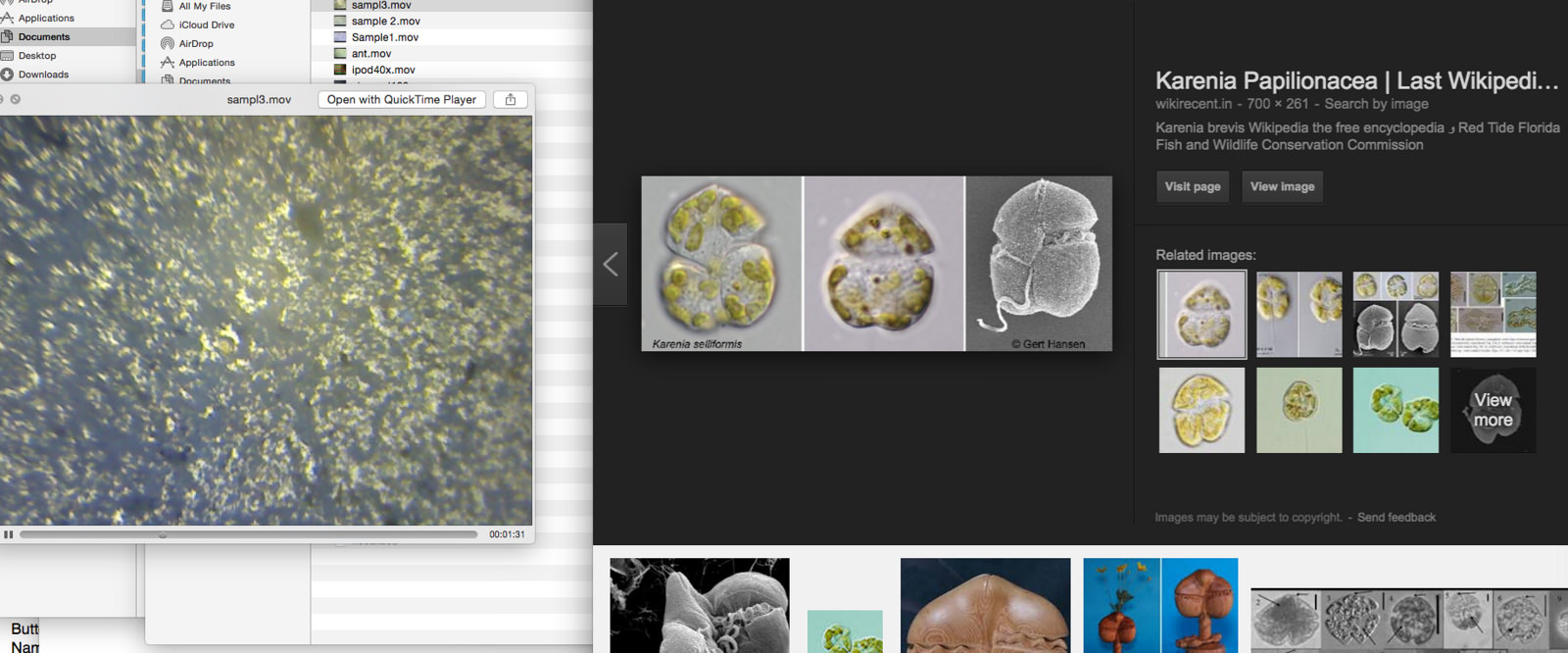Open sampl3.mov with QuickTime Player

point(402,99)
